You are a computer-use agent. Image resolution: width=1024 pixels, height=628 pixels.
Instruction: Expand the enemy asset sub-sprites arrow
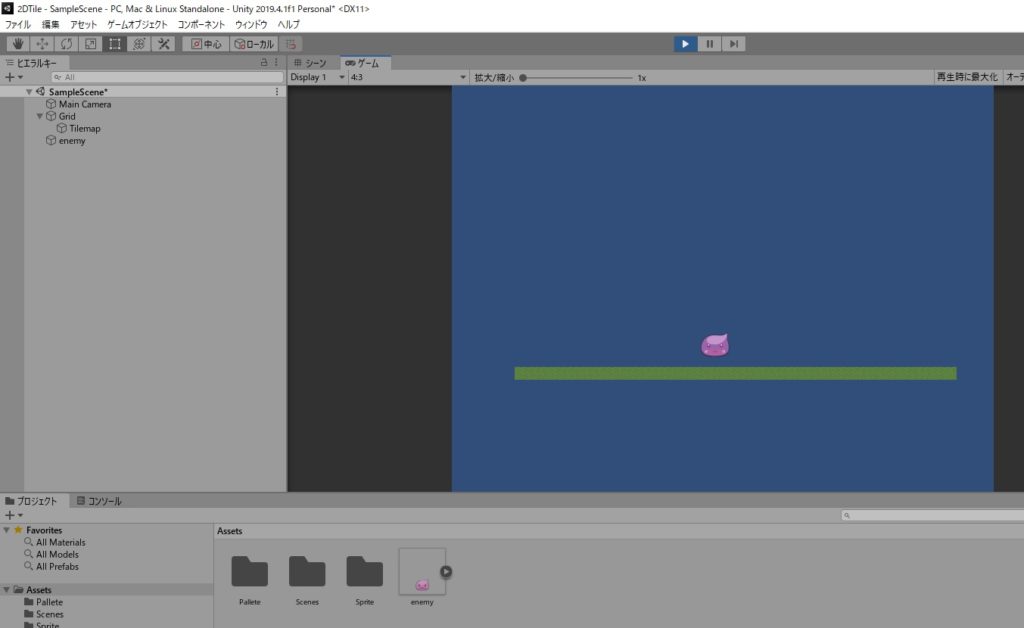pos(446,572)
